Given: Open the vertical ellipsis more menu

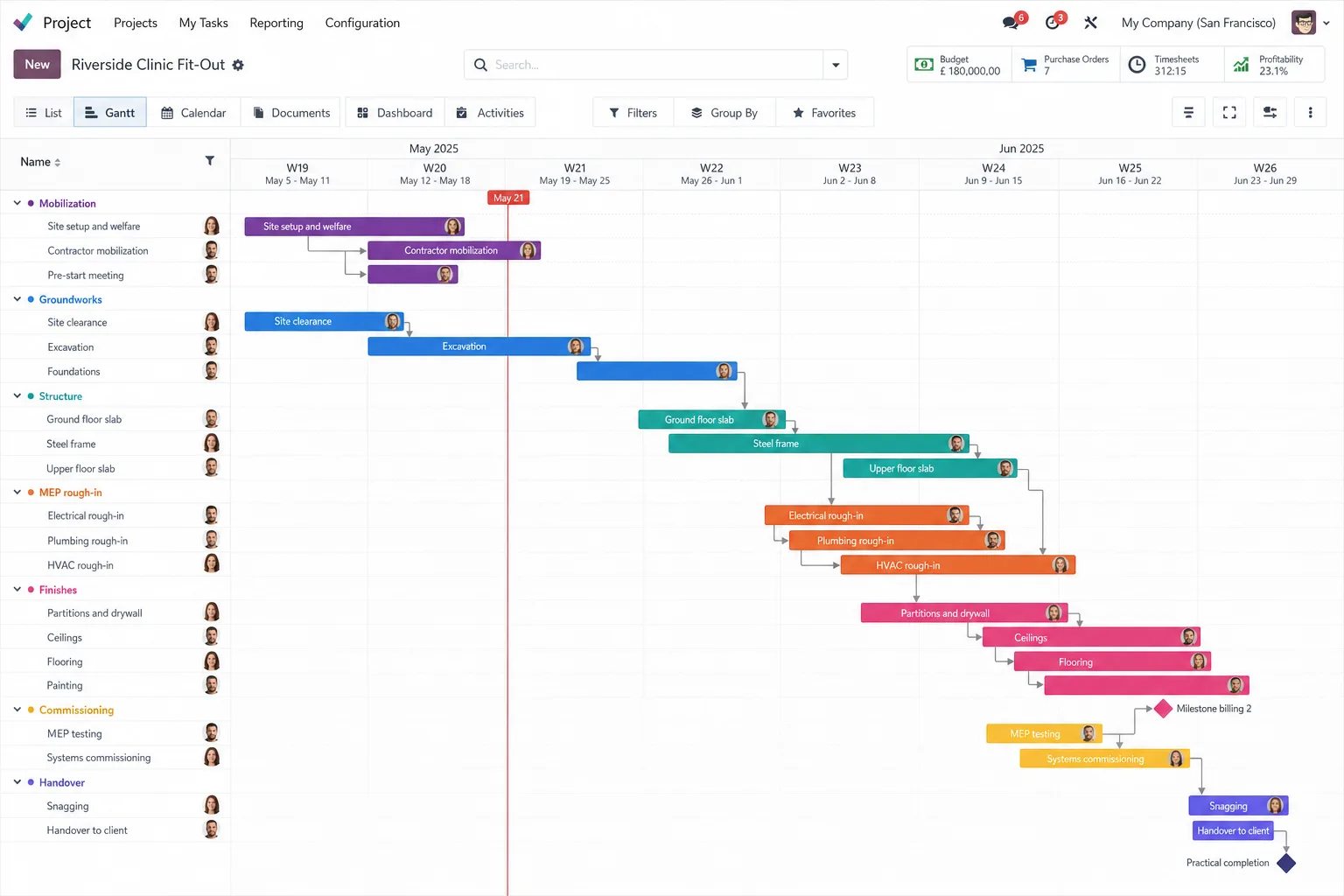Looking at the screenshot, I should pyautogui.click(x=1310, y=112).
